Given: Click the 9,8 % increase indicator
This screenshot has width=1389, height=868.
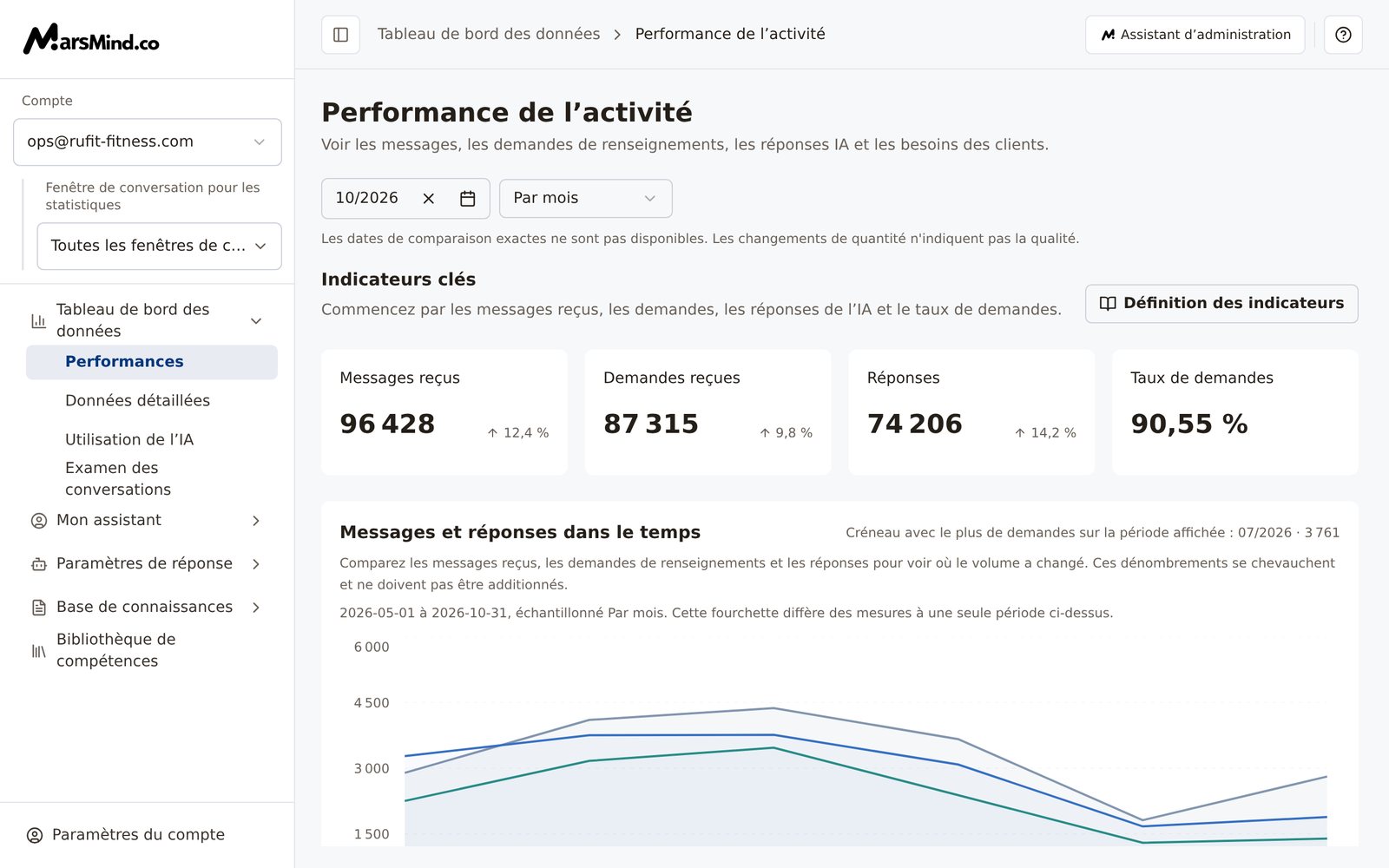Looking at the screenshot, I should [x=786, y=433].
